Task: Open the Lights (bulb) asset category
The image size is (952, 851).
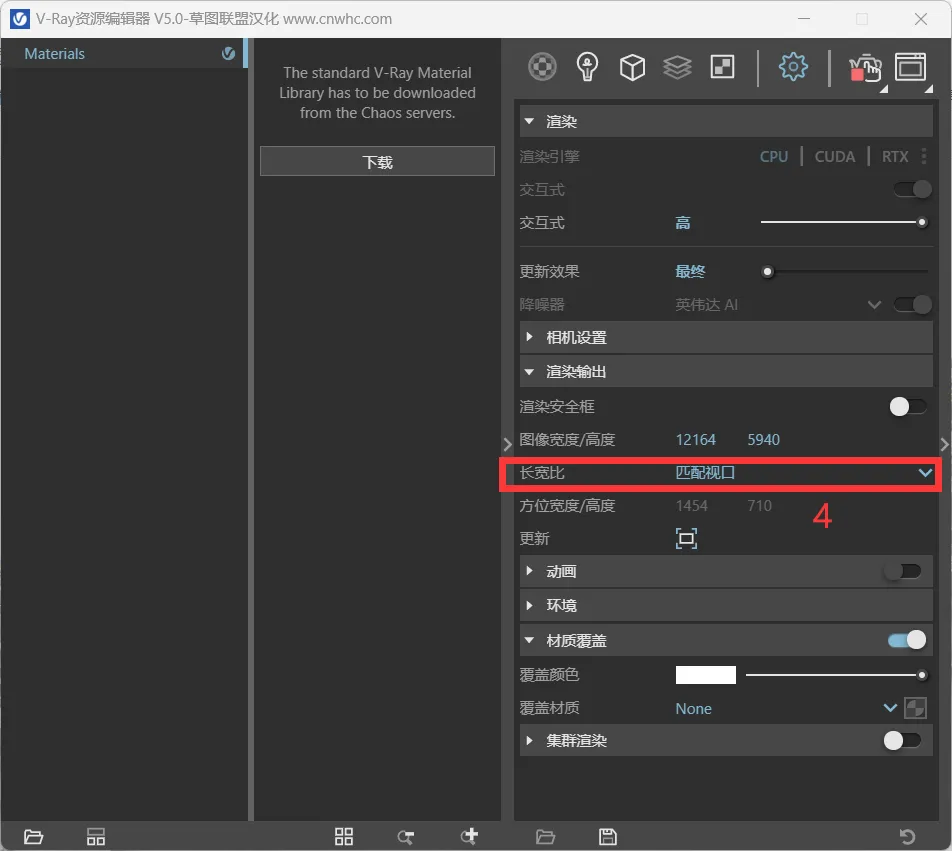Action: coord(587,67)
